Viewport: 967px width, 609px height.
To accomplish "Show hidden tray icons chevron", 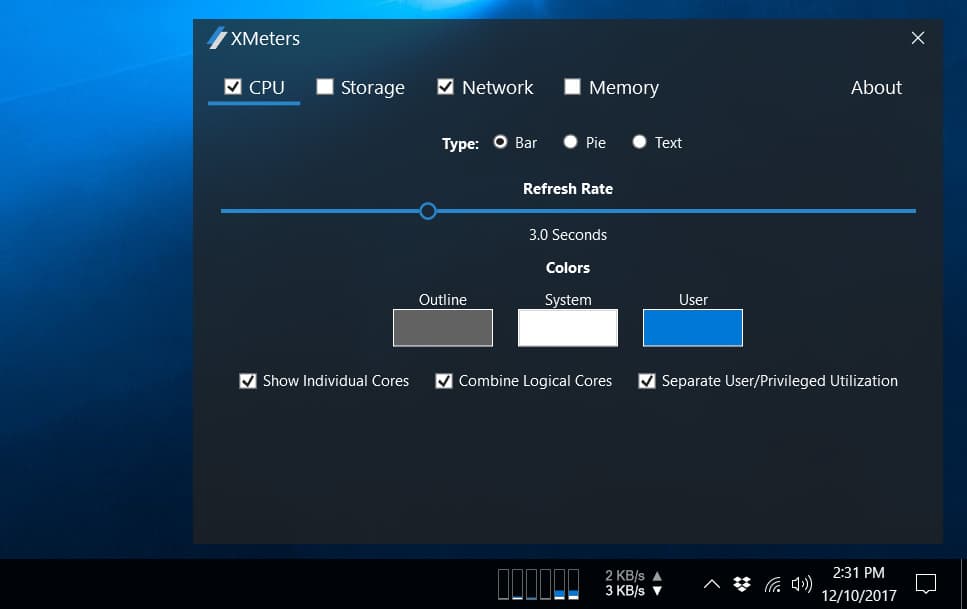I will 712,584.
